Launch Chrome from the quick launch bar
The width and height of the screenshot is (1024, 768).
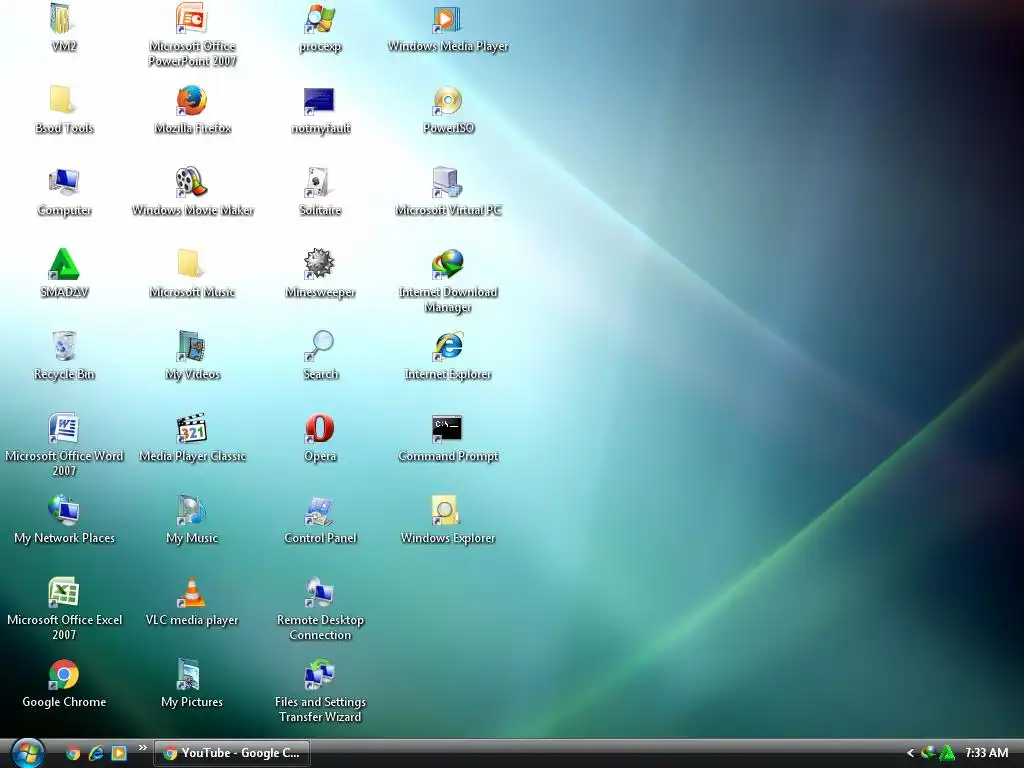pos(73,753)
